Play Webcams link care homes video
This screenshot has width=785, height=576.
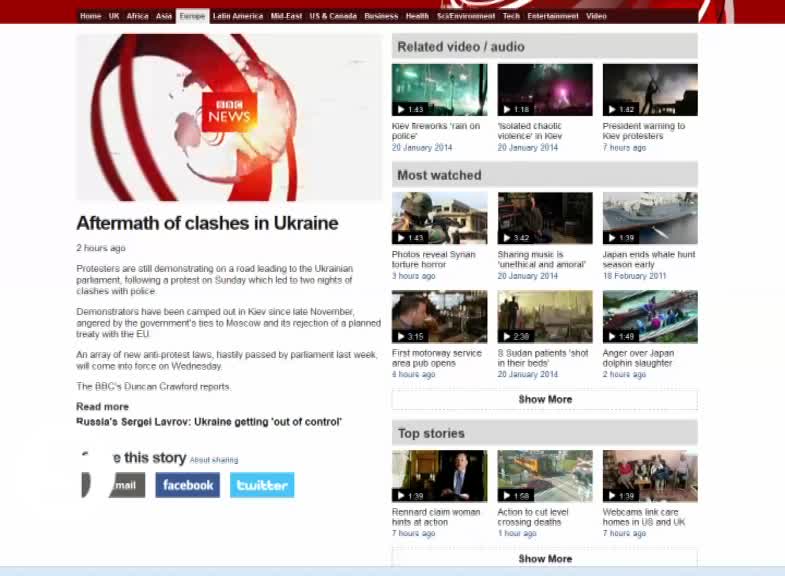pos(650,476)
